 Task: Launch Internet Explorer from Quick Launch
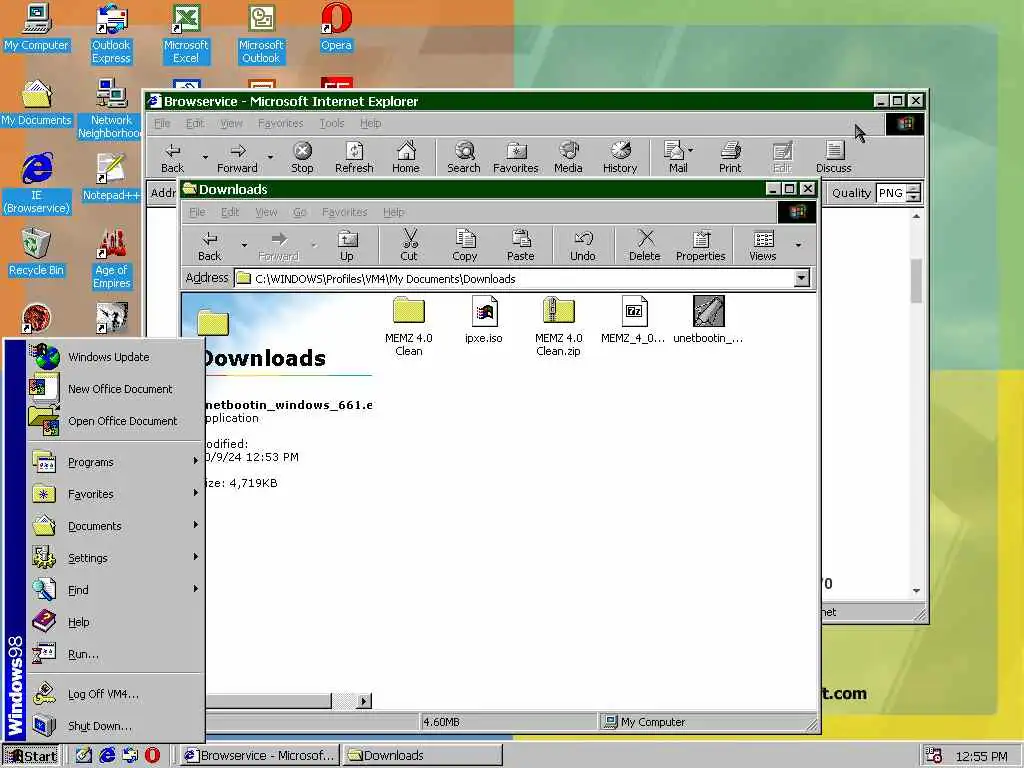[107, 755]
